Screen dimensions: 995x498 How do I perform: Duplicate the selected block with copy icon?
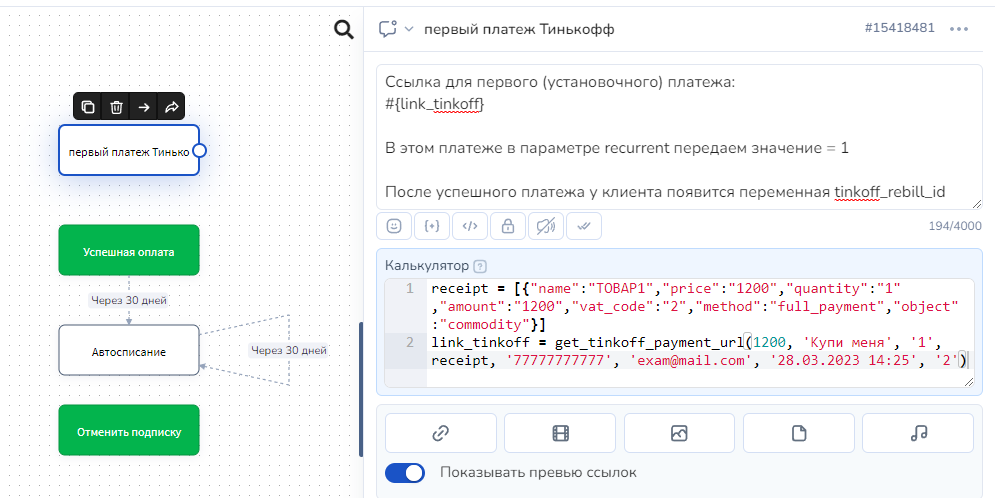pos(88,107)
